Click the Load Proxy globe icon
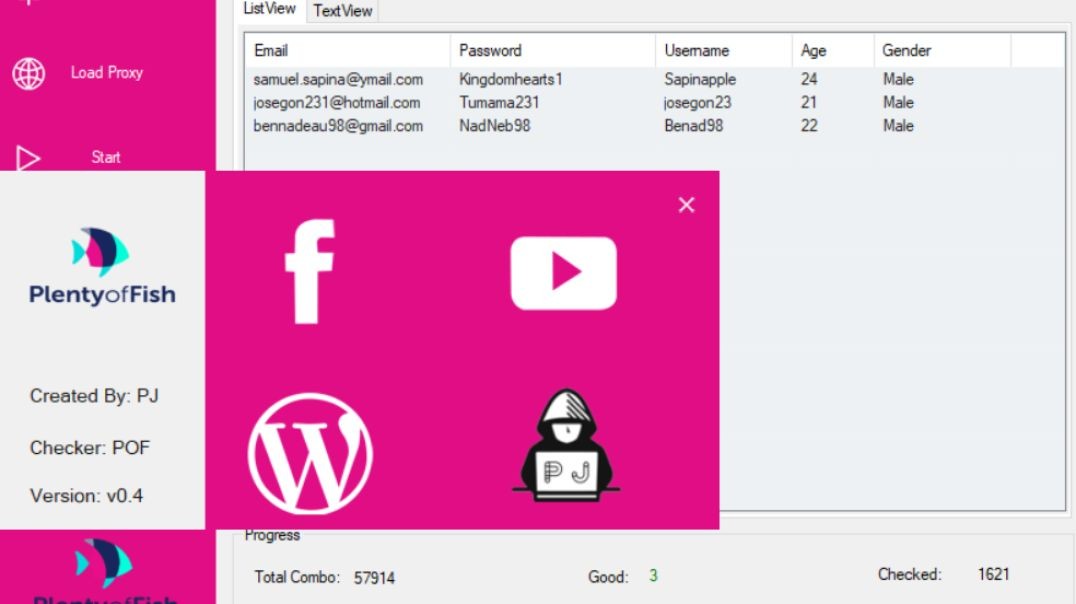This screenshot has height=604, width=1076. tap(29, 73)
